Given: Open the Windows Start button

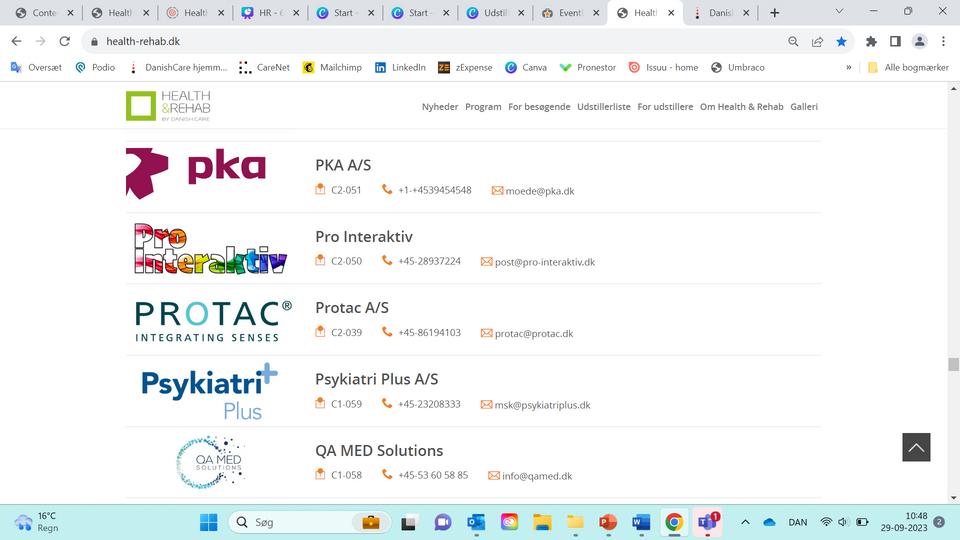Looking at the screenshot, I should (209, 522).
